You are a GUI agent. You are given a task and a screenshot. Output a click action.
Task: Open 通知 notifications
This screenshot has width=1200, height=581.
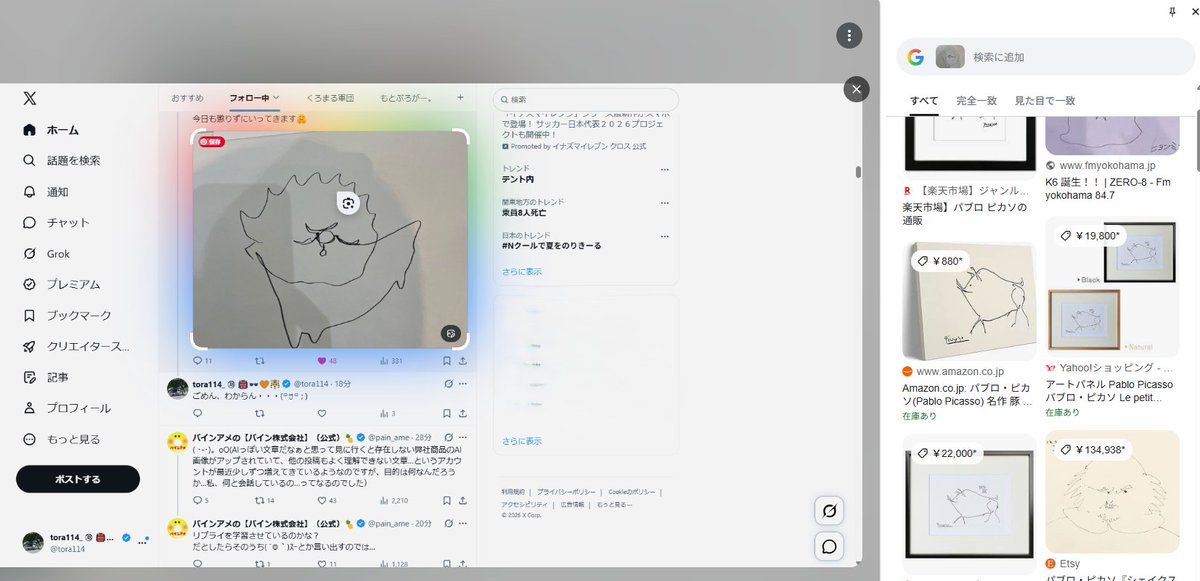pos(46,192)
